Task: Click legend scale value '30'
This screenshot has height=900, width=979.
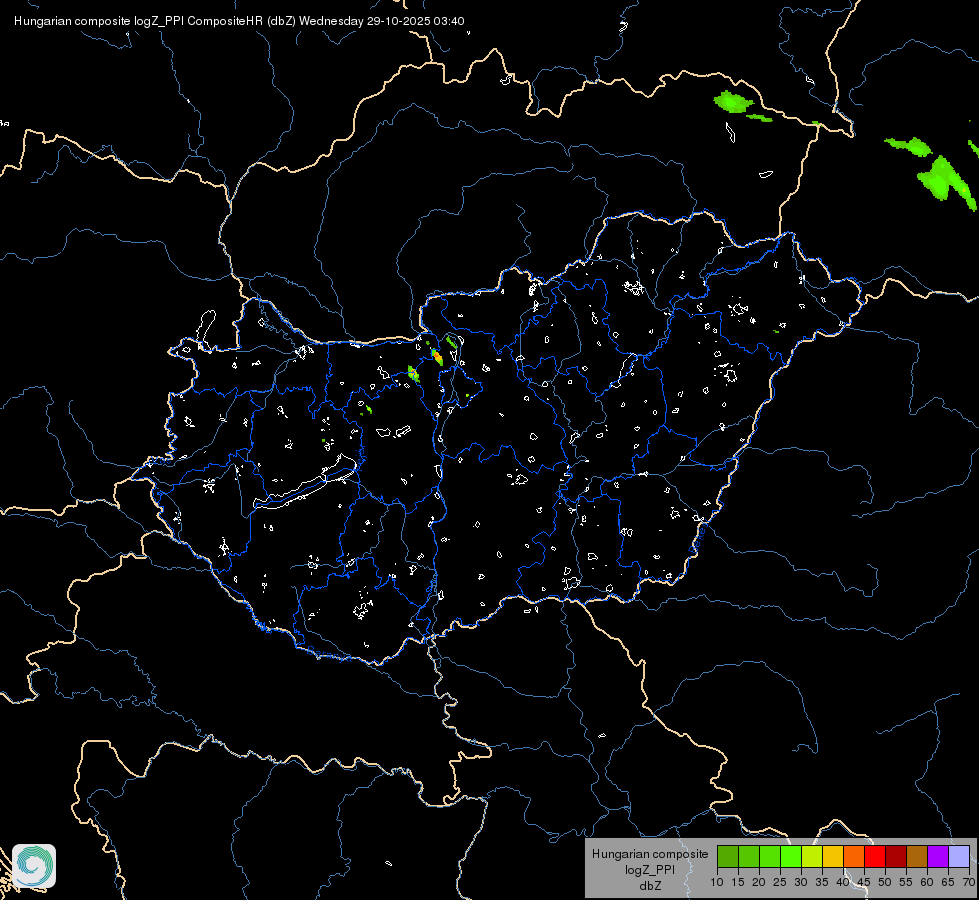Action: 801,882
